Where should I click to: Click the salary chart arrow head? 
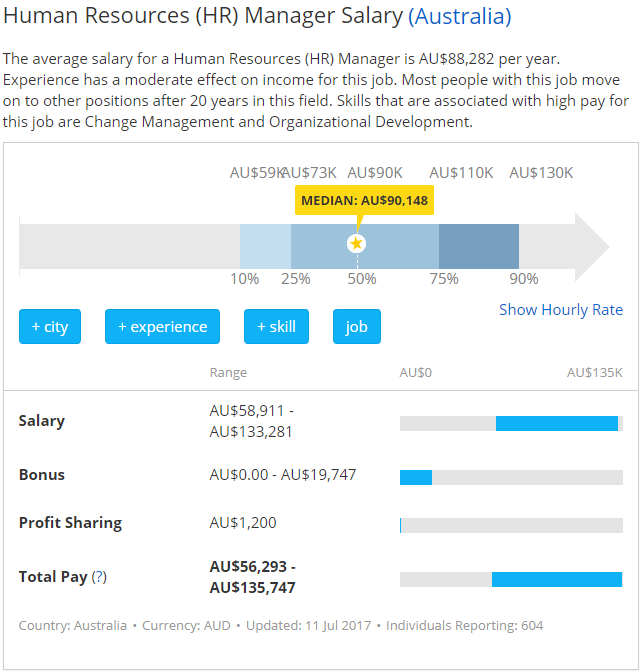(592, 247)
